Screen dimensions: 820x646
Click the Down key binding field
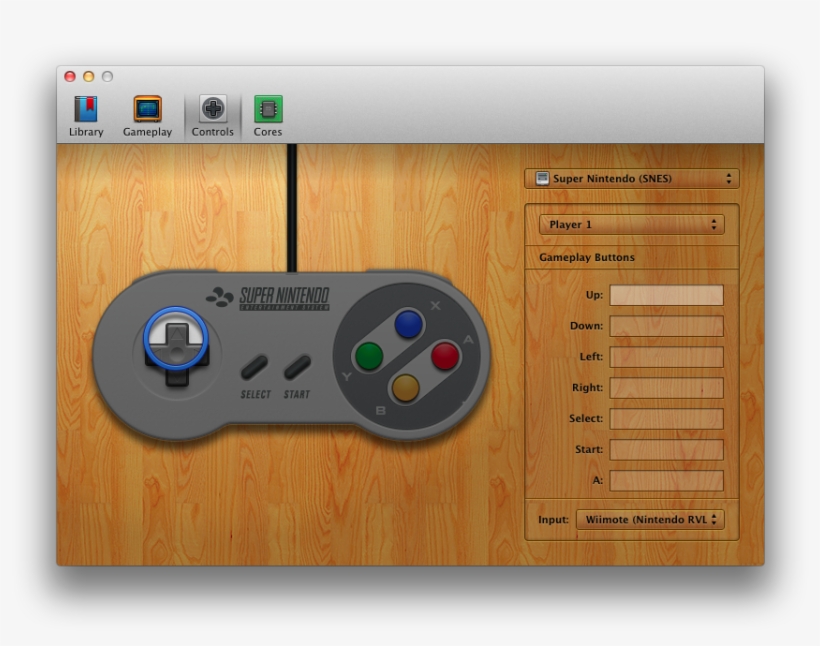pyautogui.click(x=667, y=325)
